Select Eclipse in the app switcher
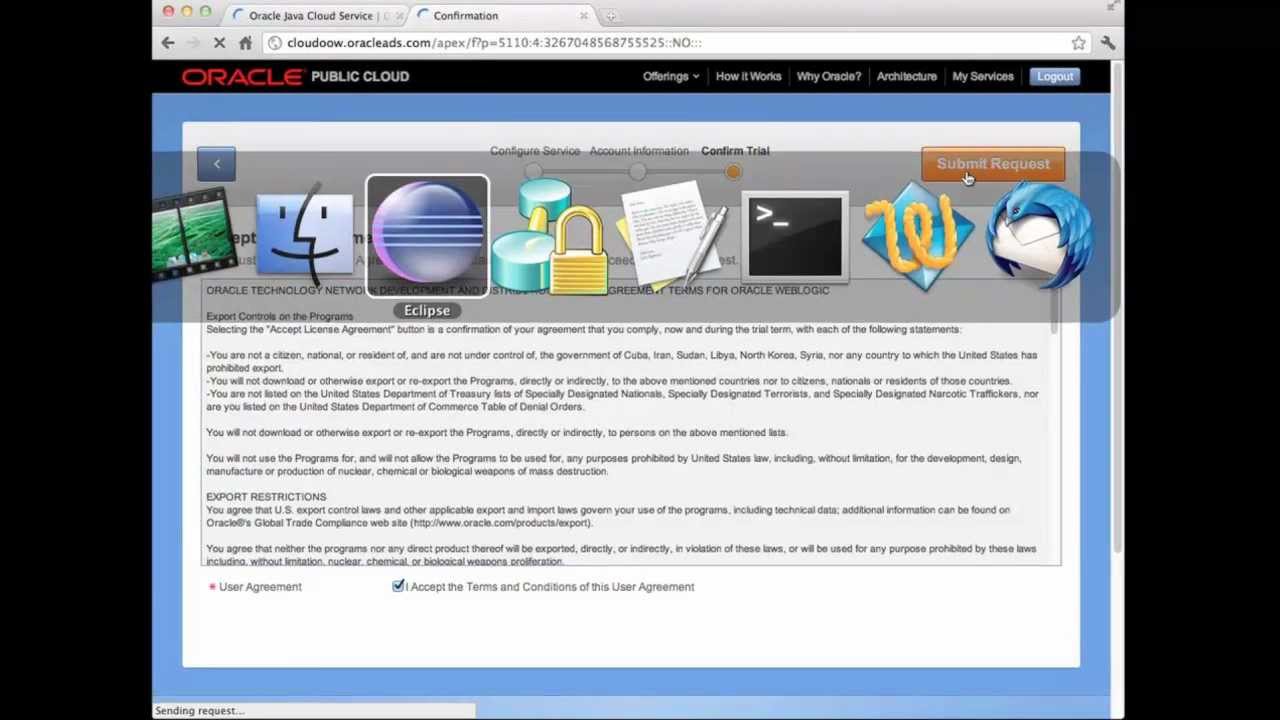Image resolution: width=1280 pixels, height=720 pixels. coord(427,237)
